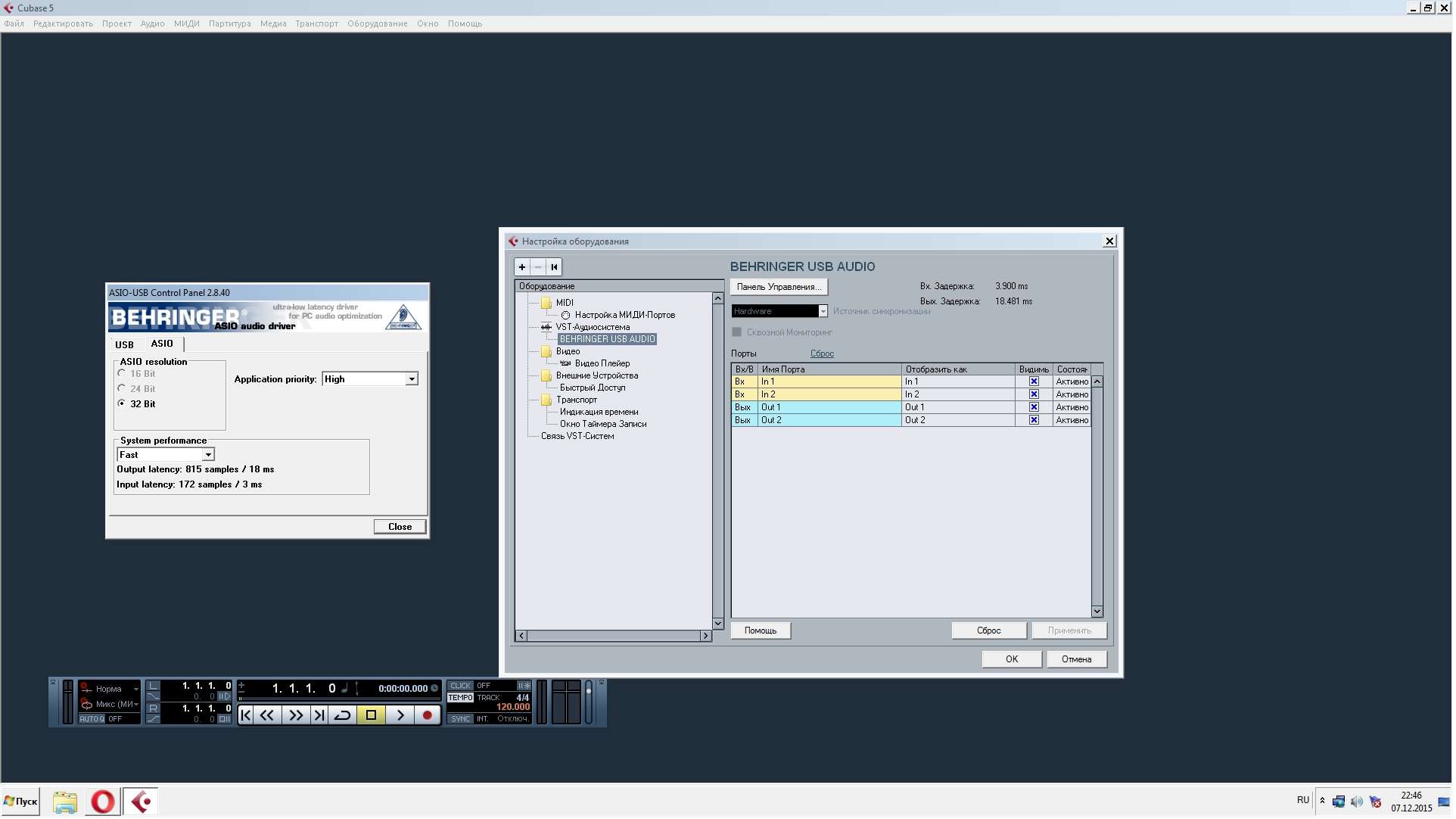Click the Панель Управления button
This screenshot has width=1456, height=819.
779,288
